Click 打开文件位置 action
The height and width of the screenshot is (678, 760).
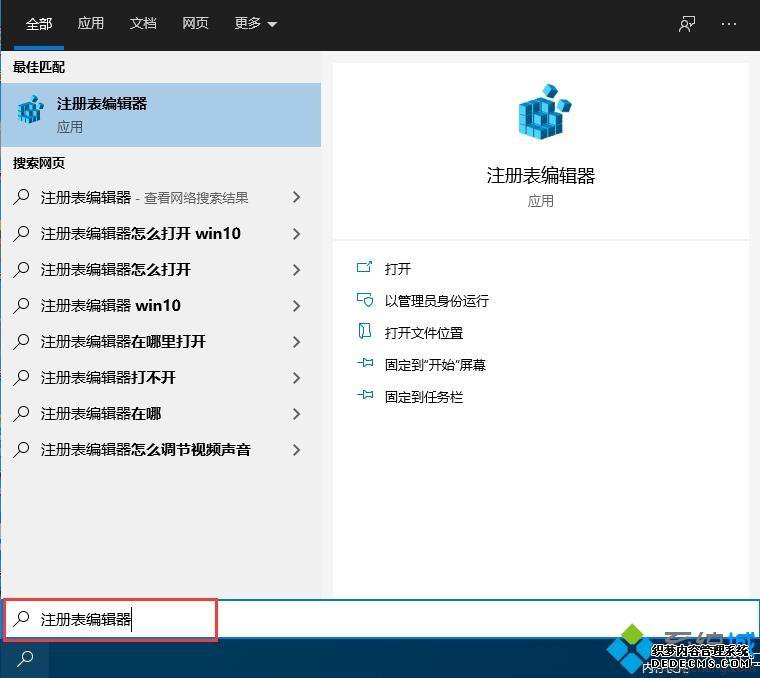[x=424, y=333]
